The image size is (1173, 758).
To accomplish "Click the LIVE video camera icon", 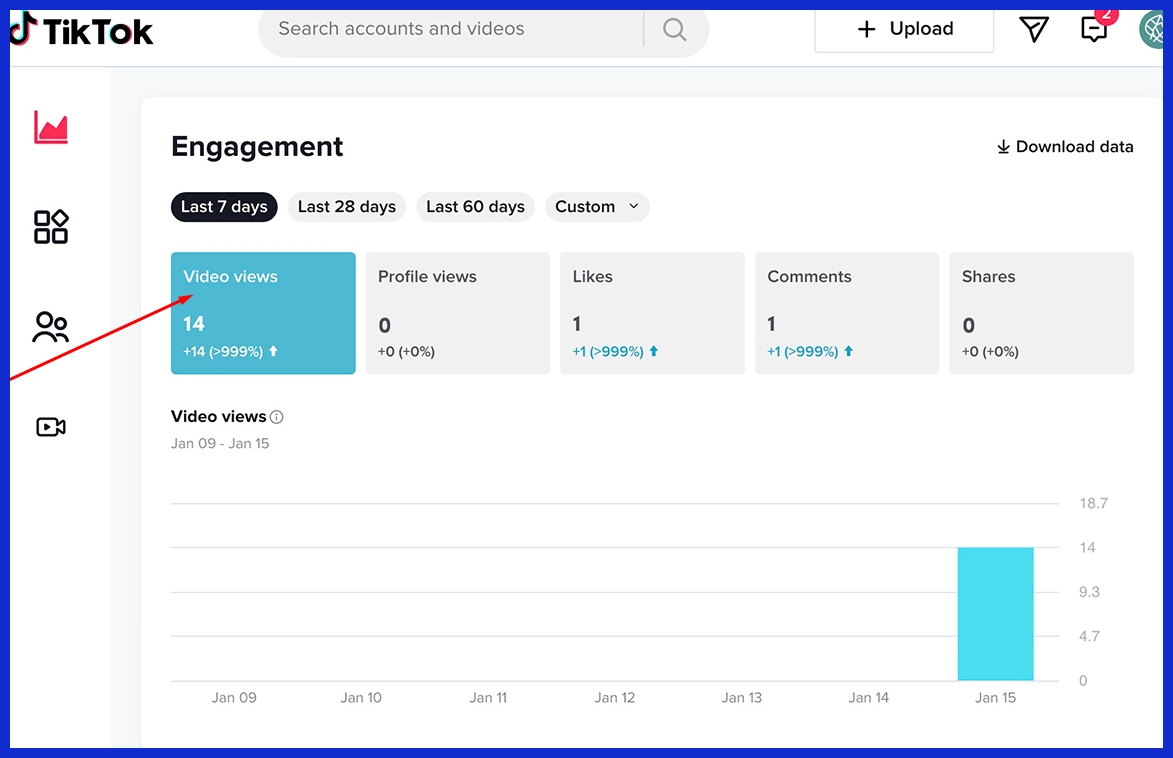I will coord(50,426).
